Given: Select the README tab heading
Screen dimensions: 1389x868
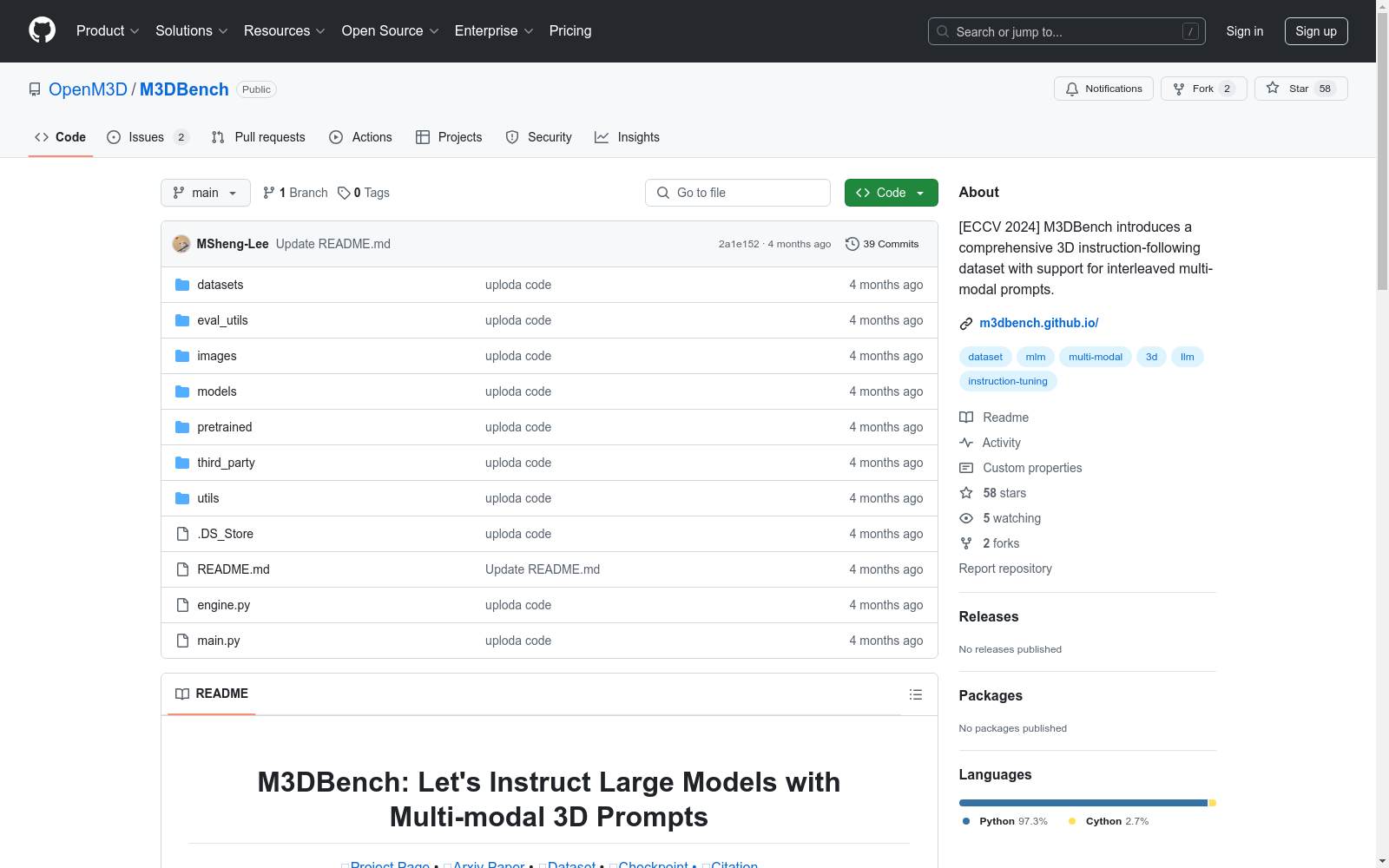Looking at the screenshot, I should pyautogui.click(x=212, y=694).
